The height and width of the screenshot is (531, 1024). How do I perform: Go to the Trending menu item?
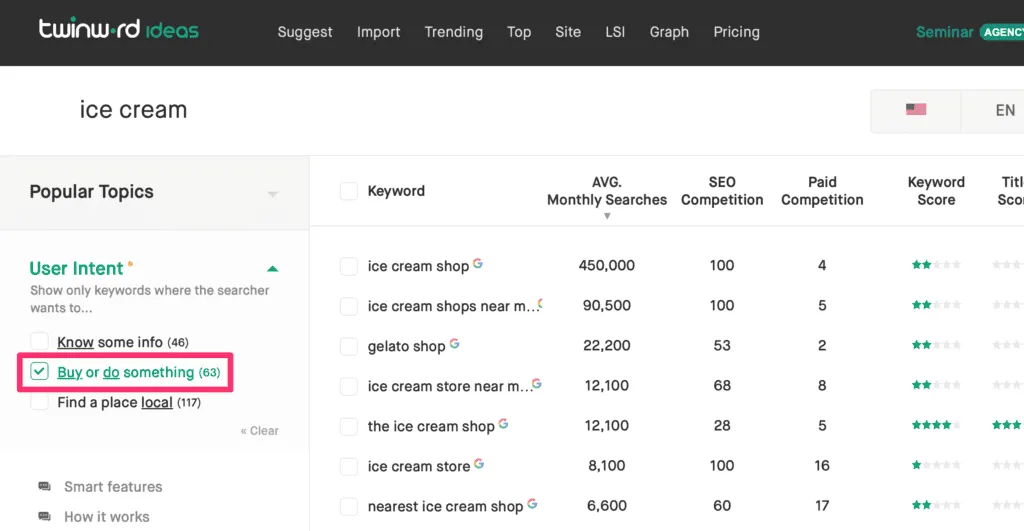(453, 32)
